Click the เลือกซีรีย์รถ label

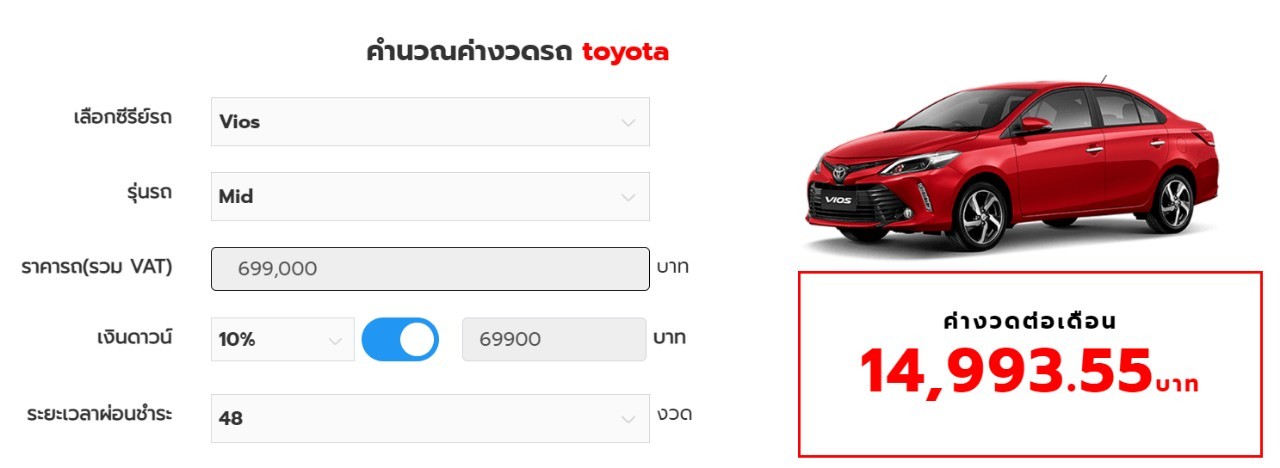point(123,117)
